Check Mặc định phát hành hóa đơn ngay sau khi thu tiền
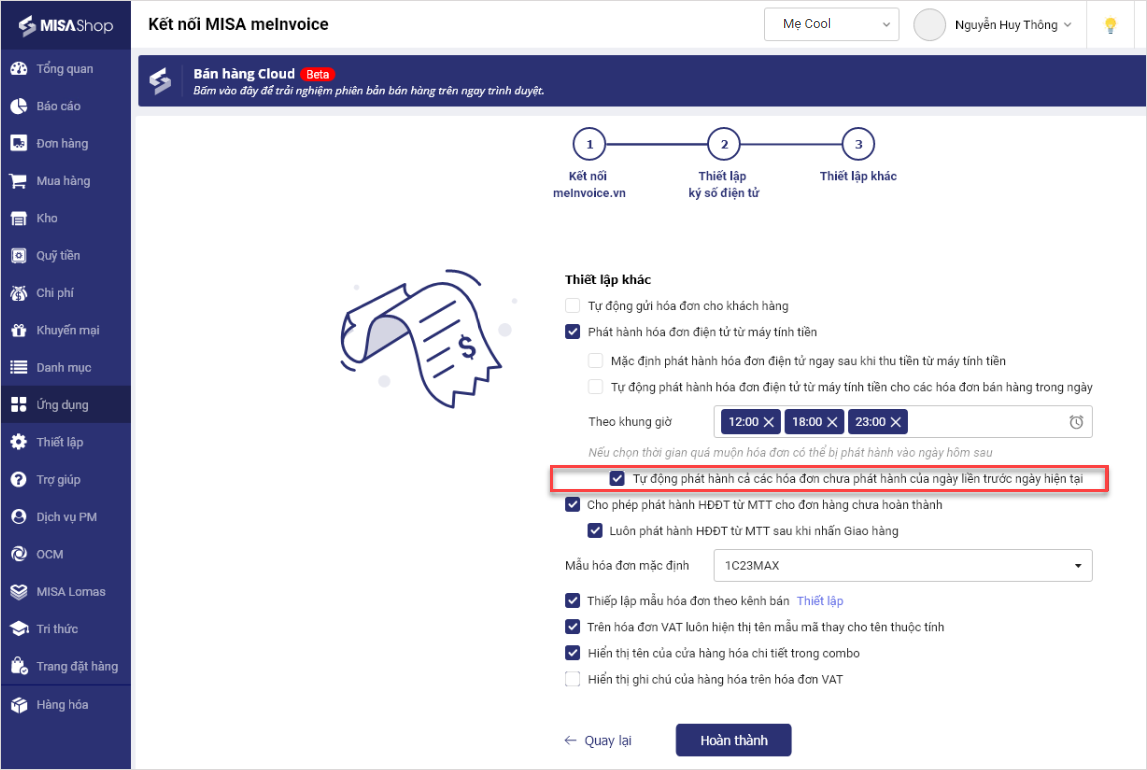 pos(595,361)
